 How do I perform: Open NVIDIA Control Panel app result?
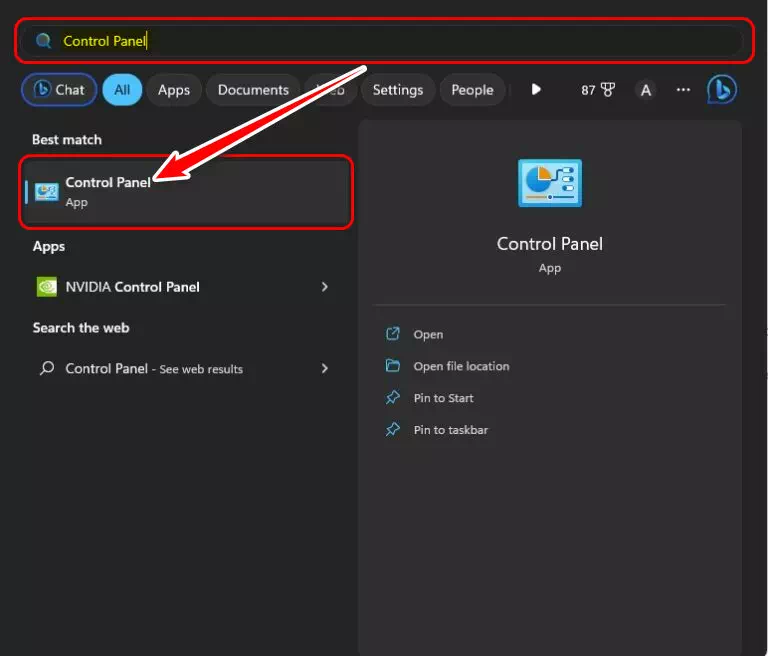click(x=182, y=287)
